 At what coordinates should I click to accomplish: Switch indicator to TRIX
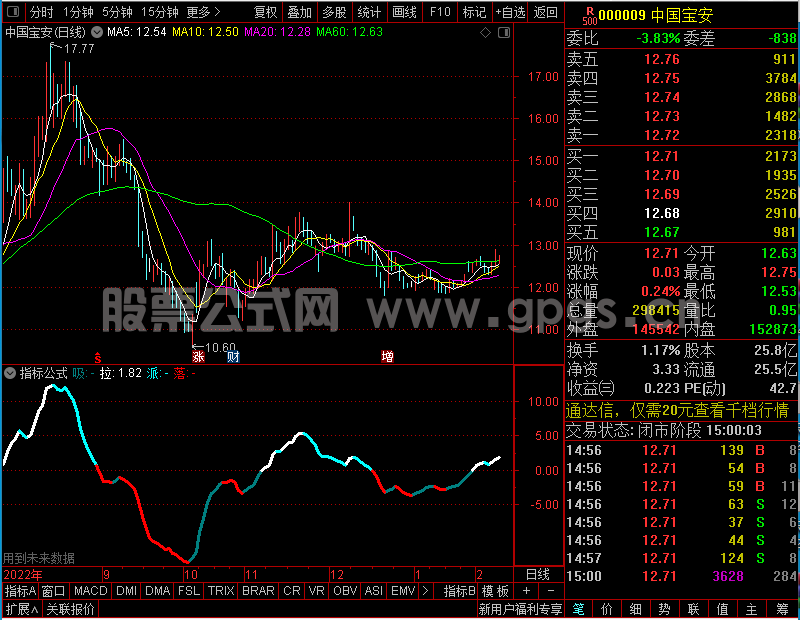221,591
